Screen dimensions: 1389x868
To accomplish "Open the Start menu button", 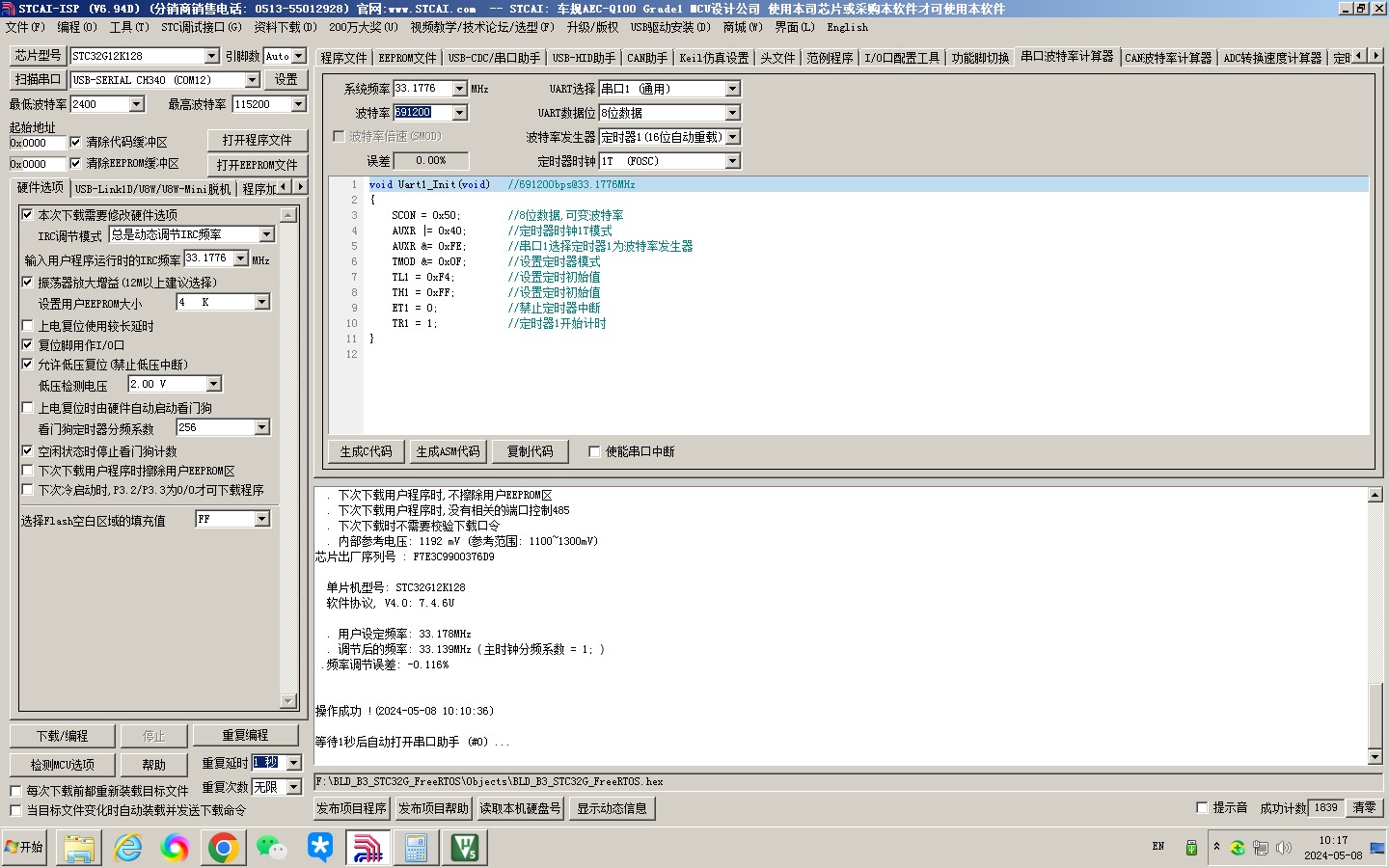I will 24,847.
